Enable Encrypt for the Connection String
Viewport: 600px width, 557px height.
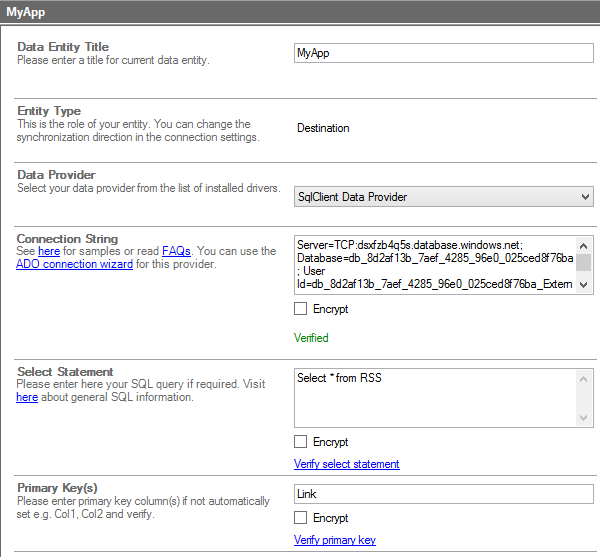point(301,310)
